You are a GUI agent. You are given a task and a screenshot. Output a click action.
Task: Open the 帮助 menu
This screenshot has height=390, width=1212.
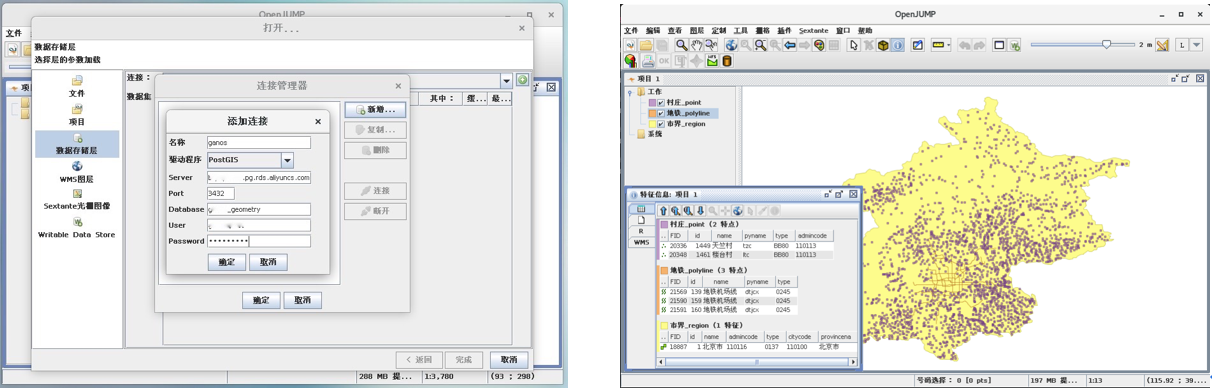coord(865,30)
